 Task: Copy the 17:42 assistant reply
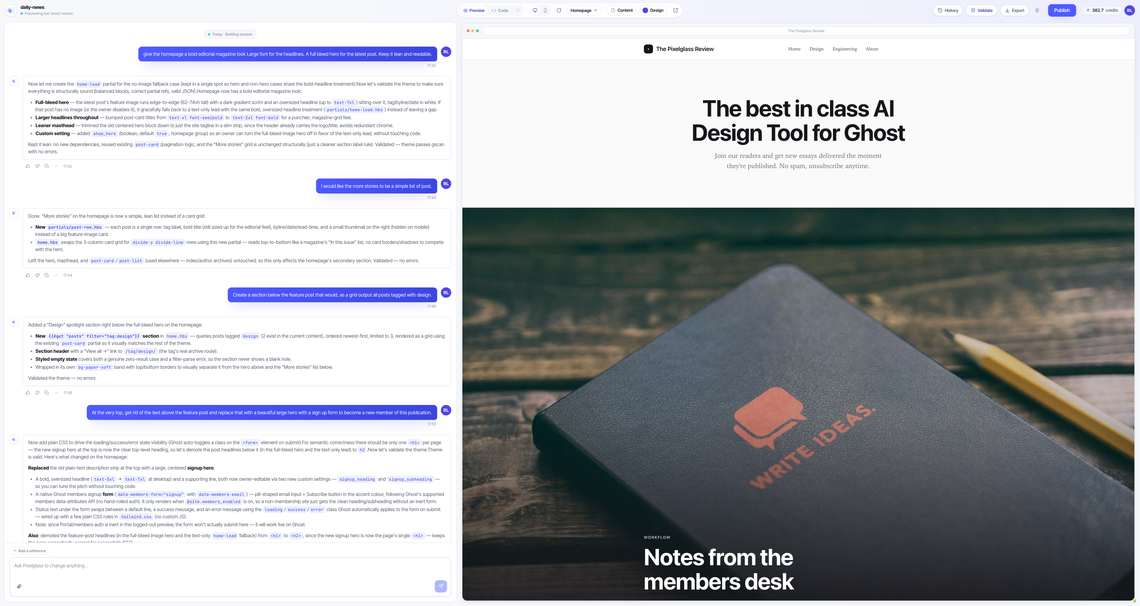pyautogui.click(x=47, y=166)
